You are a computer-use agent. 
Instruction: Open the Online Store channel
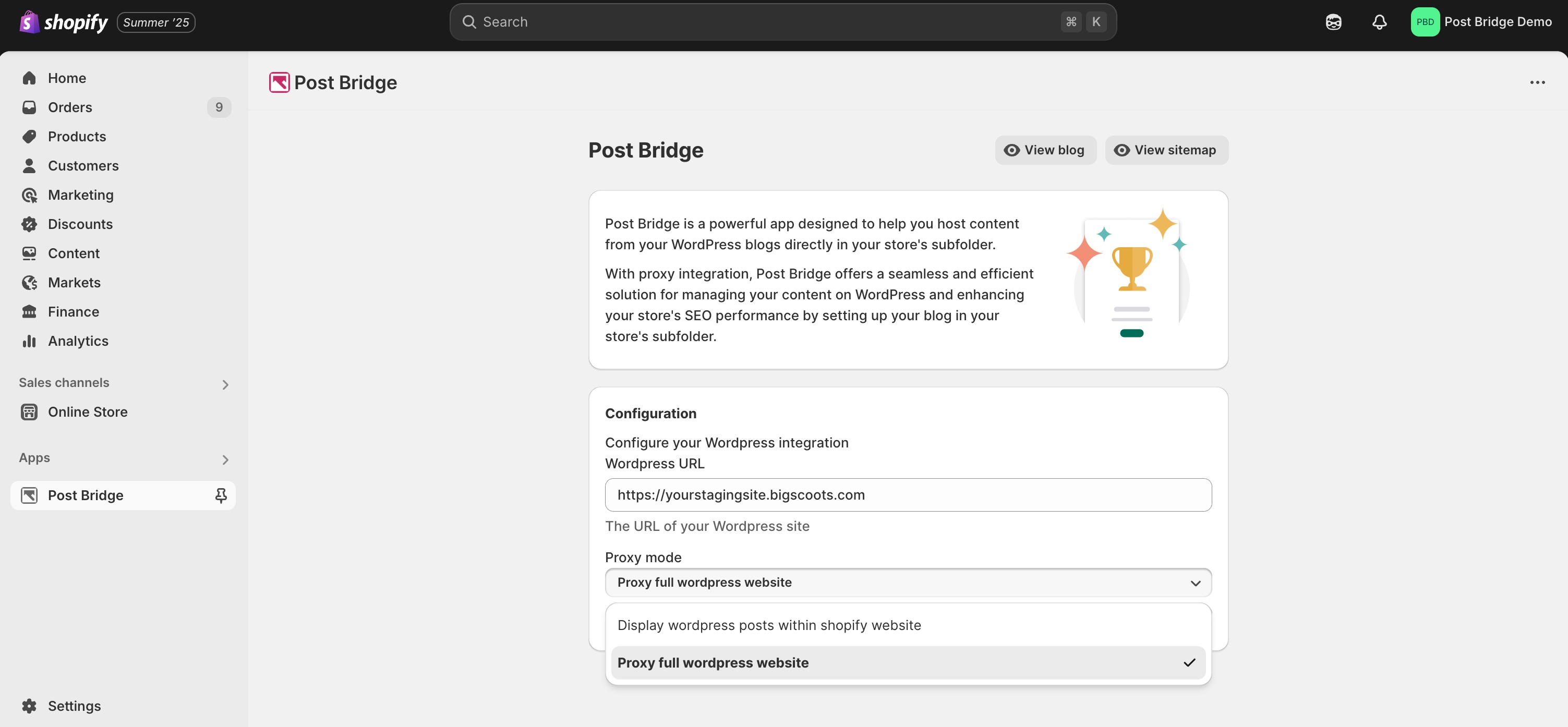(89, 411)
